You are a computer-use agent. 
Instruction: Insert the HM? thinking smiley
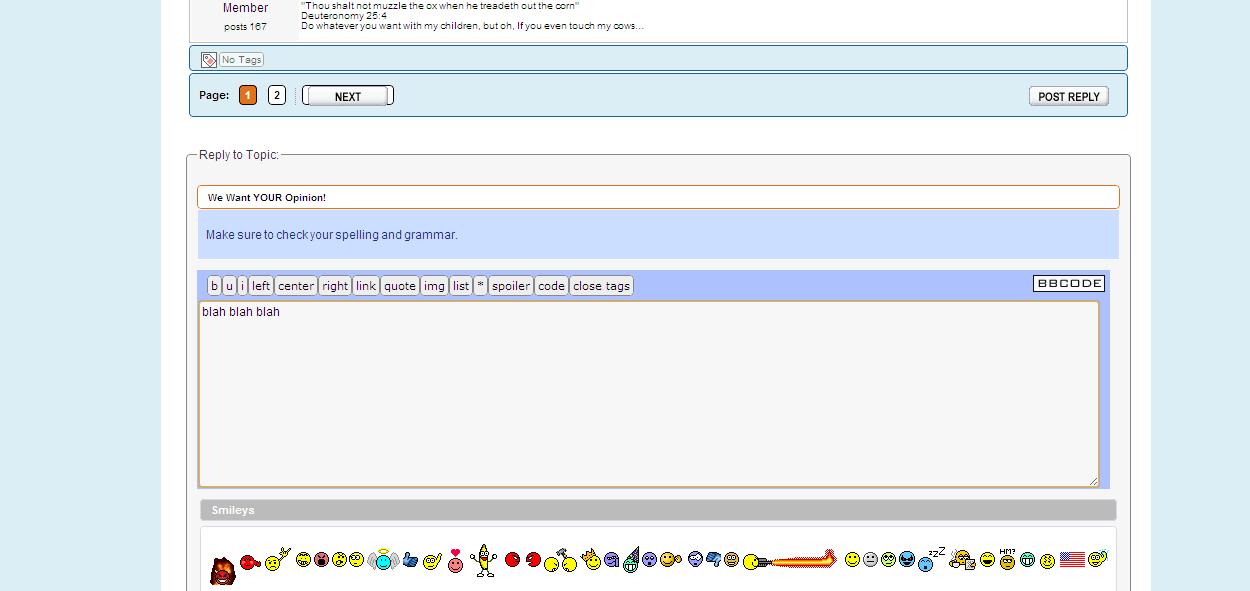pos(1007,559)
